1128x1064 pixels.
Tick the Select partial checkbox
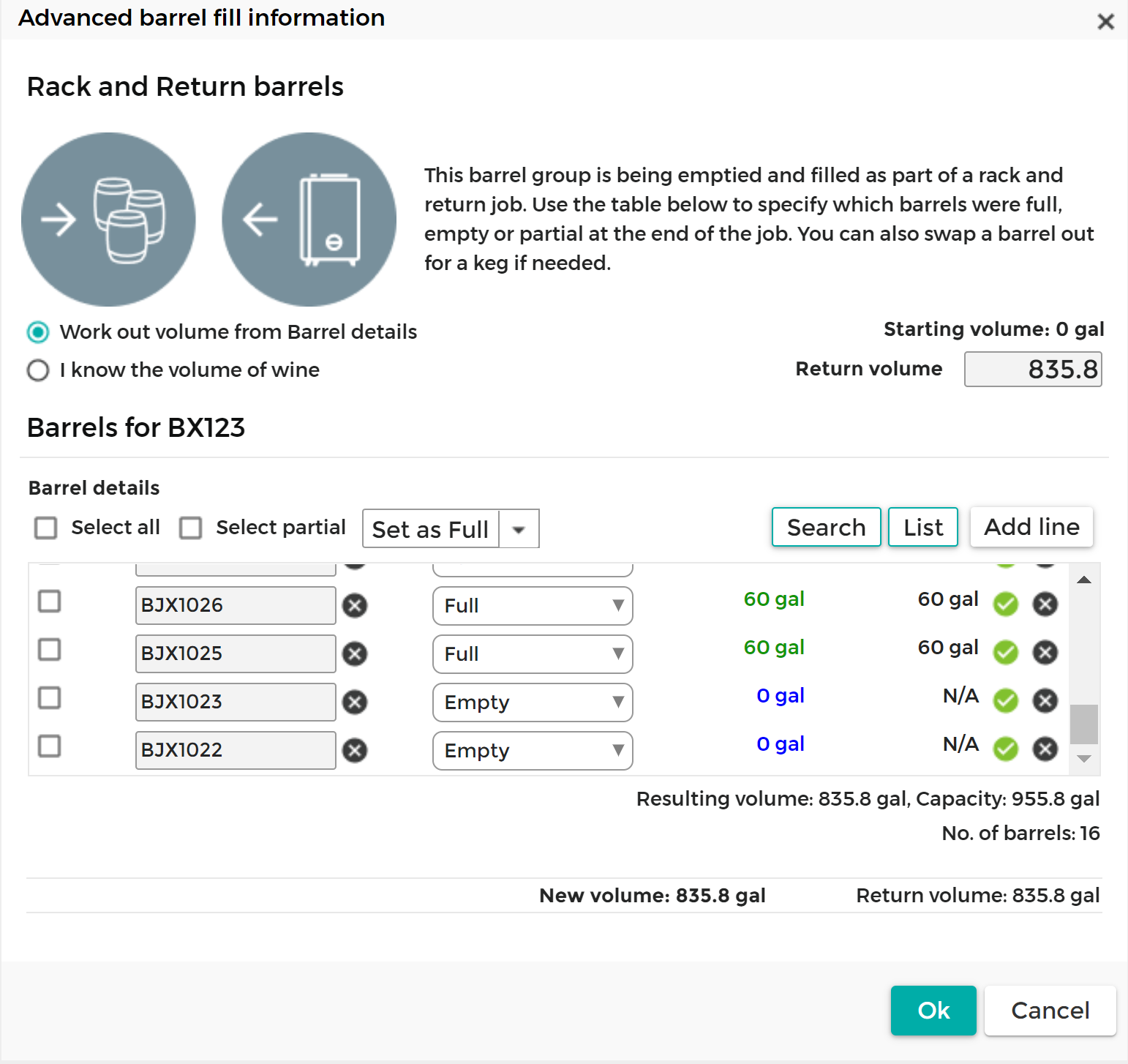point(191,528)
